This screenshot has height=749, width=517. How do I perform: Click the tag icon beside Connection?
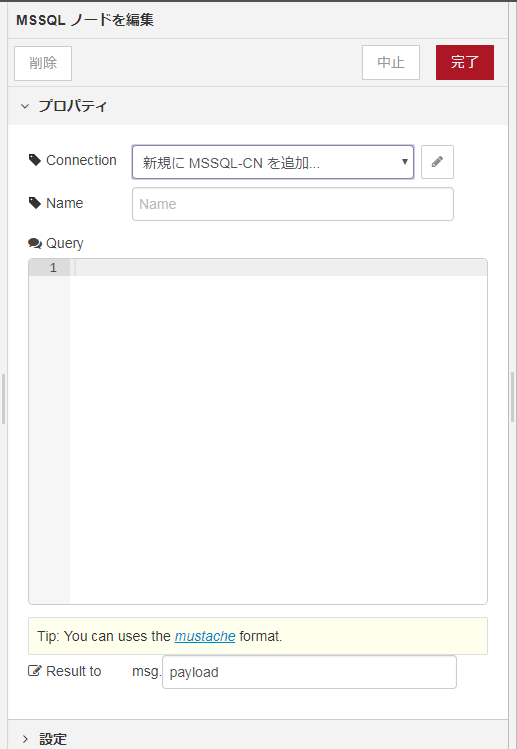point(35,160)
